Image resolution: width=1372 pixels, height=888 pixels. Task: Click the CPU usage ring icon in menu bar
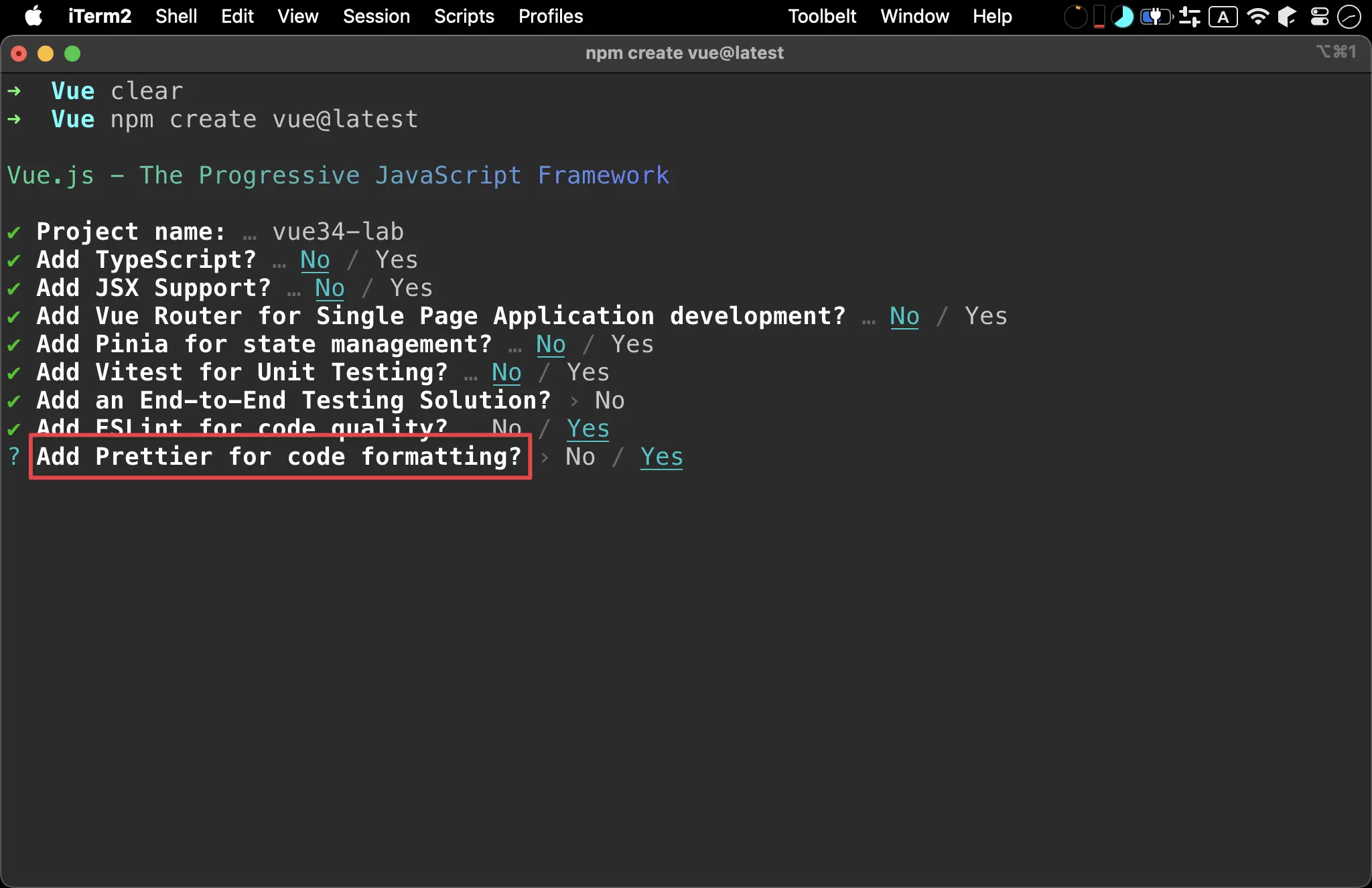point(1075,16)
